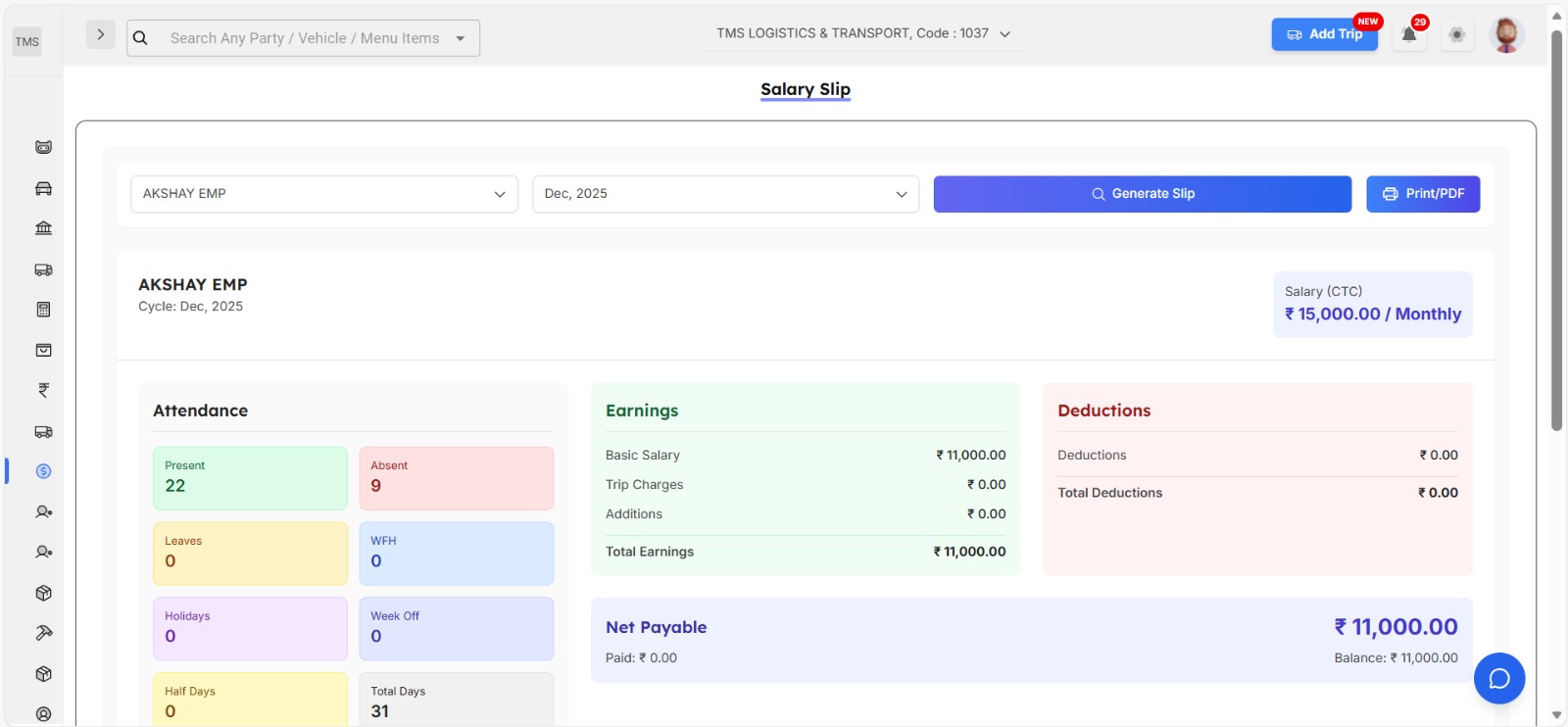Image resolution: width=1568 pixels, height=727 pixels.
Task: Open the Dec, 2025 month dropdown
Action: (x=725, y=194)
